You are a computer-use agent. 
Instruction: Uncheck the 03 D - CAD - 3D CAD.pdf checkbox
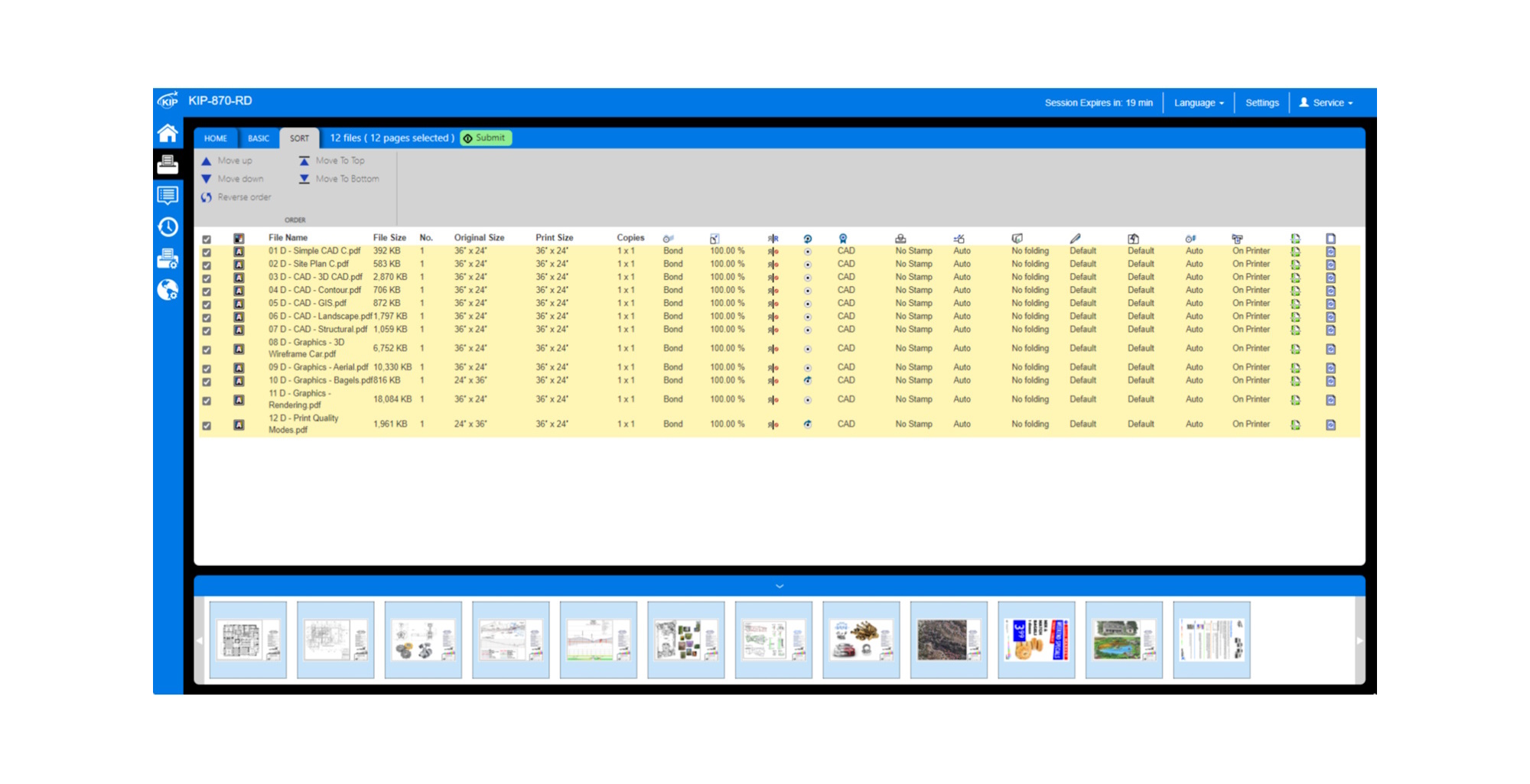coord(207,278)
